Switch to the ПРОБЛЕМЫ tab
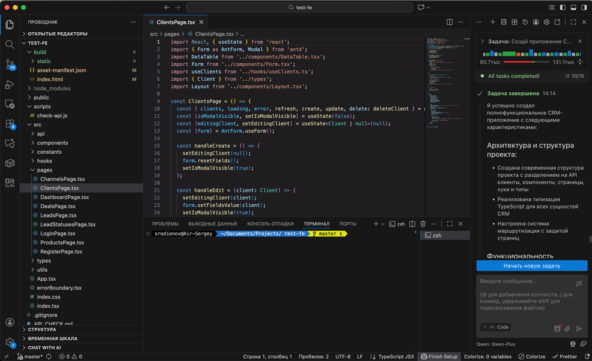 [165, 224]
